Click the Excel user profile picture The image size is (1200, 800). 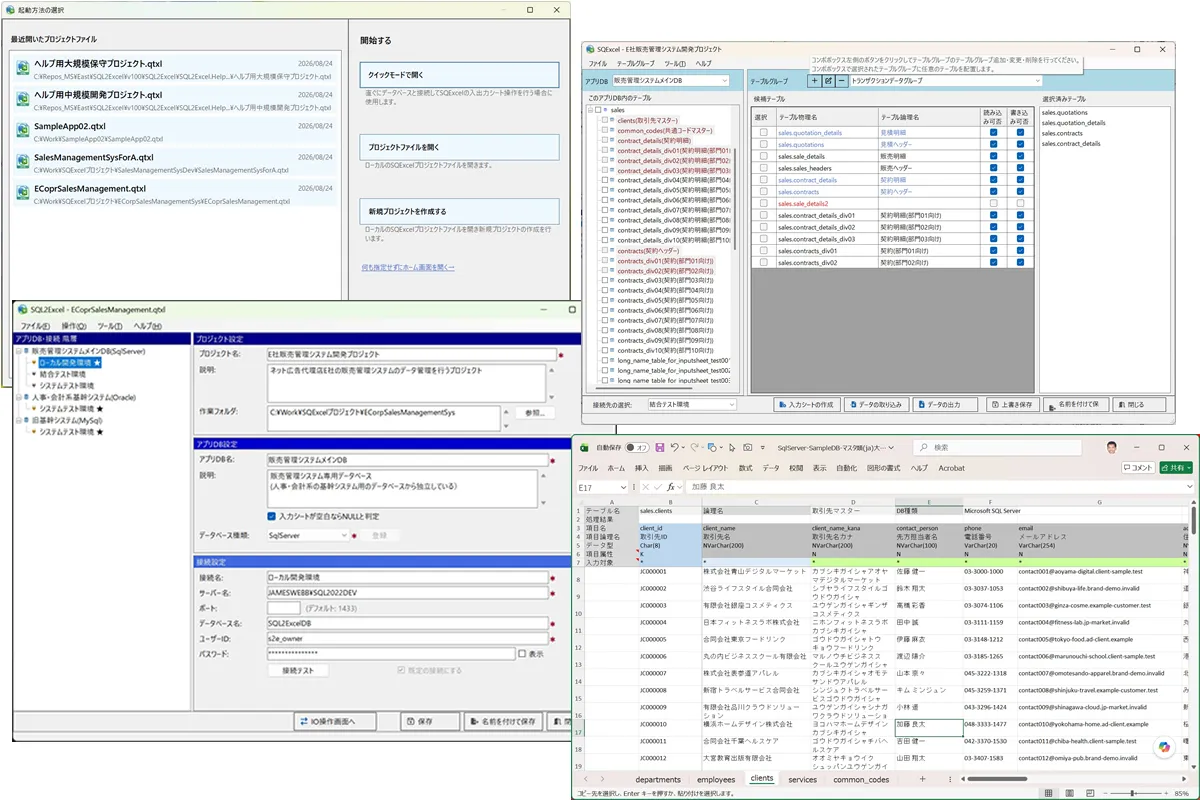click(1111, 447)
